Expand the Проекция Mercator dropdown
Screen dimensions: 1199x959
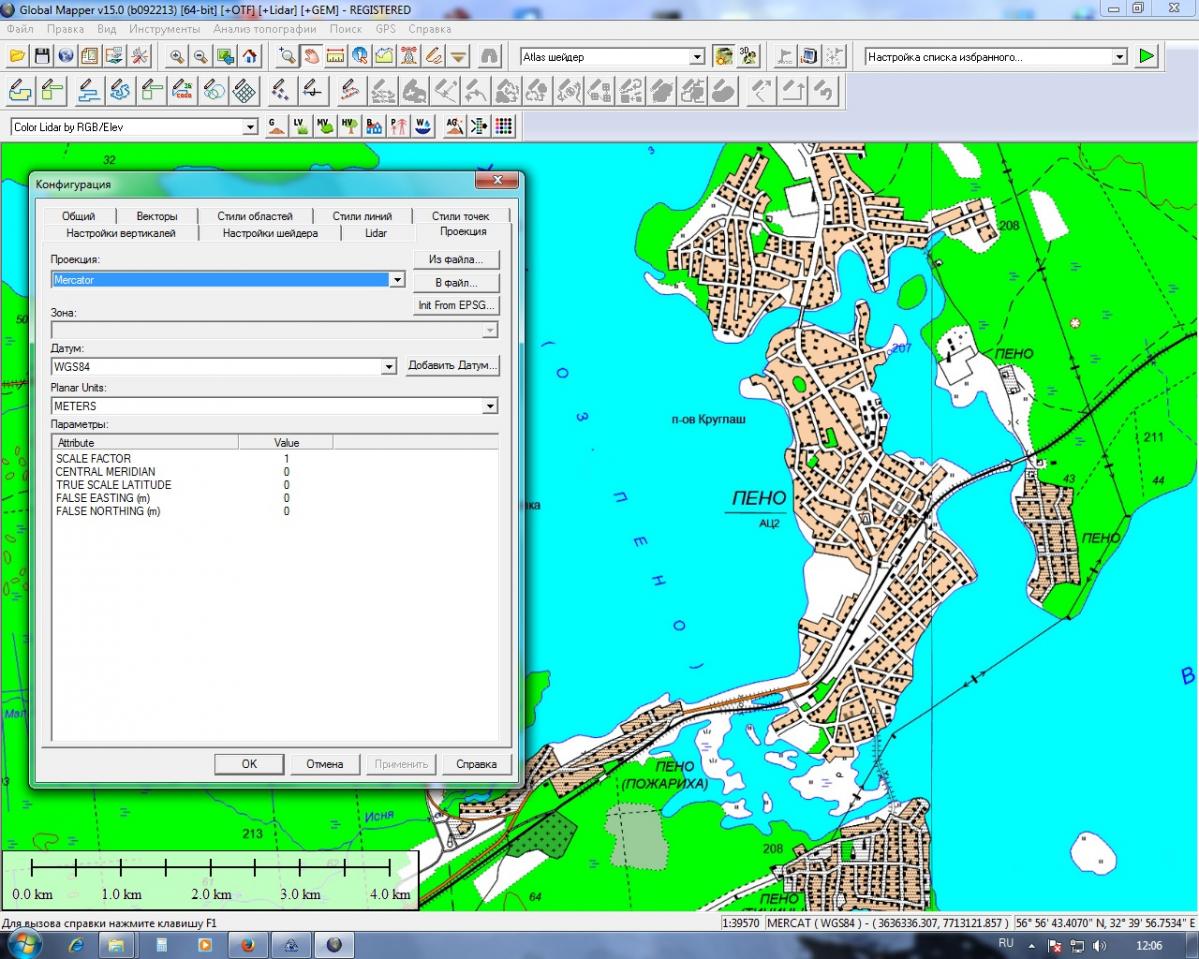click(x=397, y=280)
